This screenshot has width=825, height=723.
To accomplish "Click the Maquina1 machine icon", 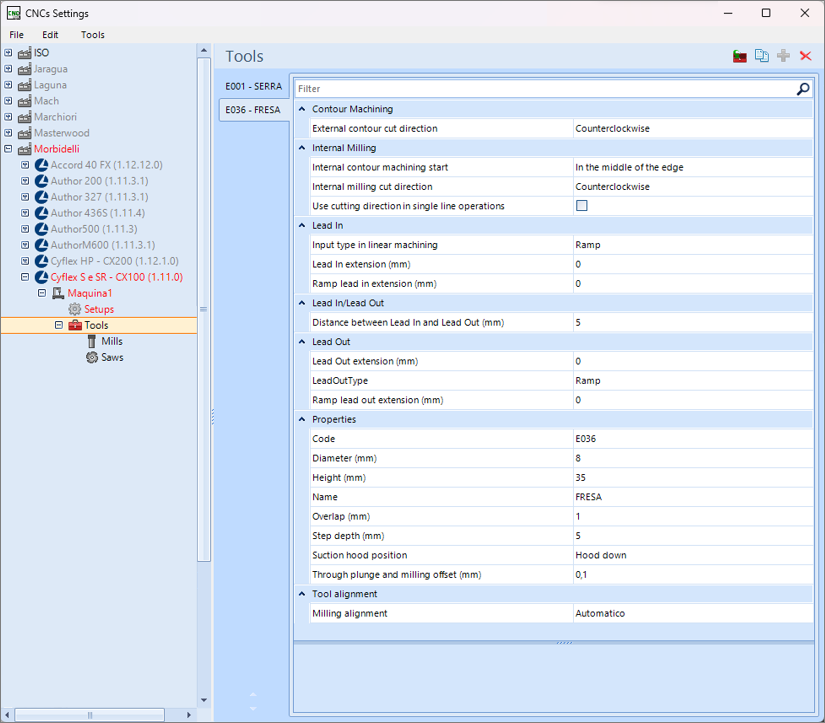I will coord(58,293).
